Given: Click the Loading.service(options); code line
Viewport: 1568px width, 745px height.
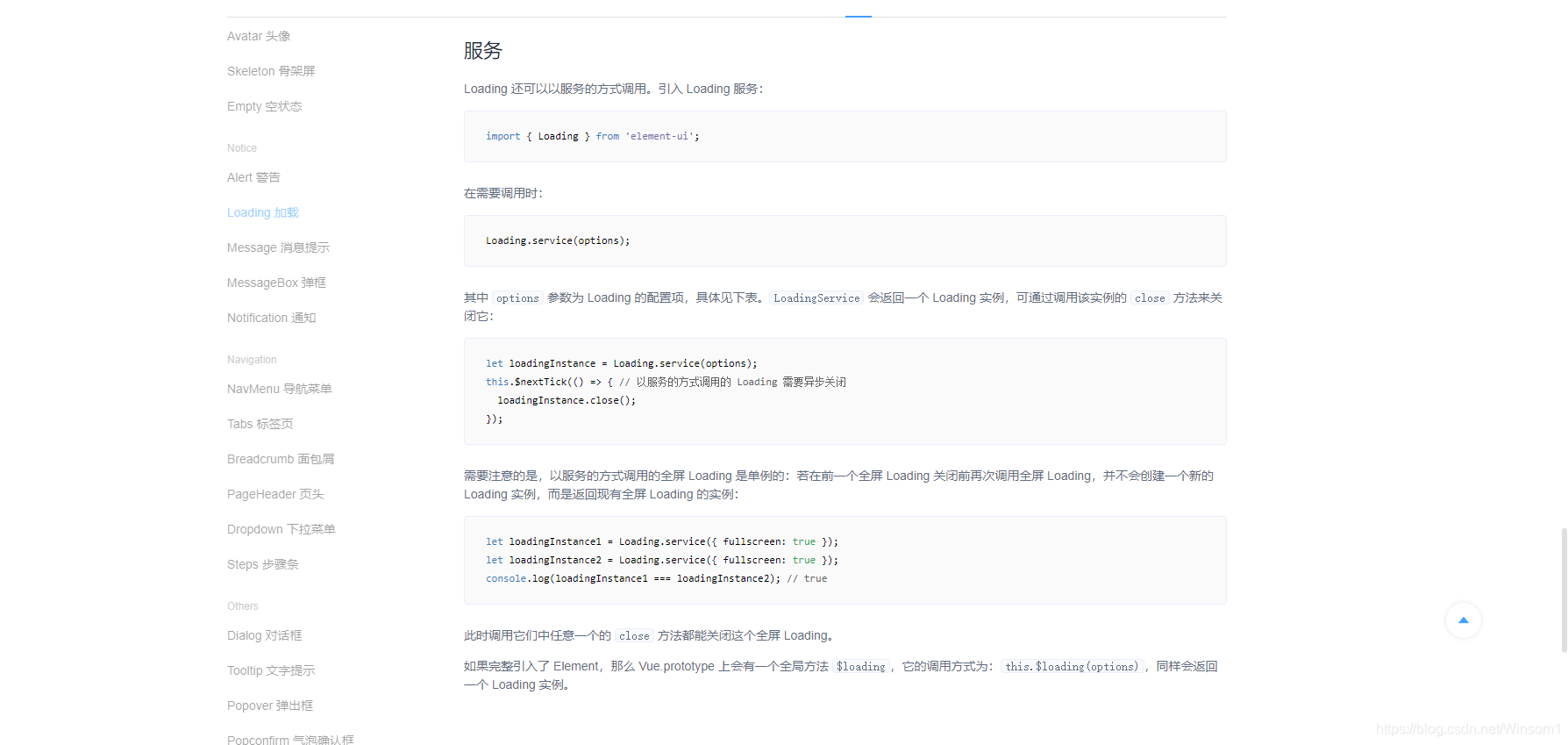Looking at the screenshot, I should [x=558, y=240].
